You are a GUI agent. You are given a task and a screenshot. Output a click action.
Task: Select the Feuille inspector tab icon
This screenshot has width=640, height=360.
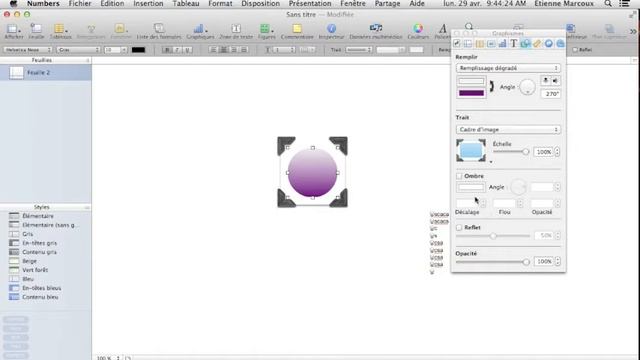(468, 43)
